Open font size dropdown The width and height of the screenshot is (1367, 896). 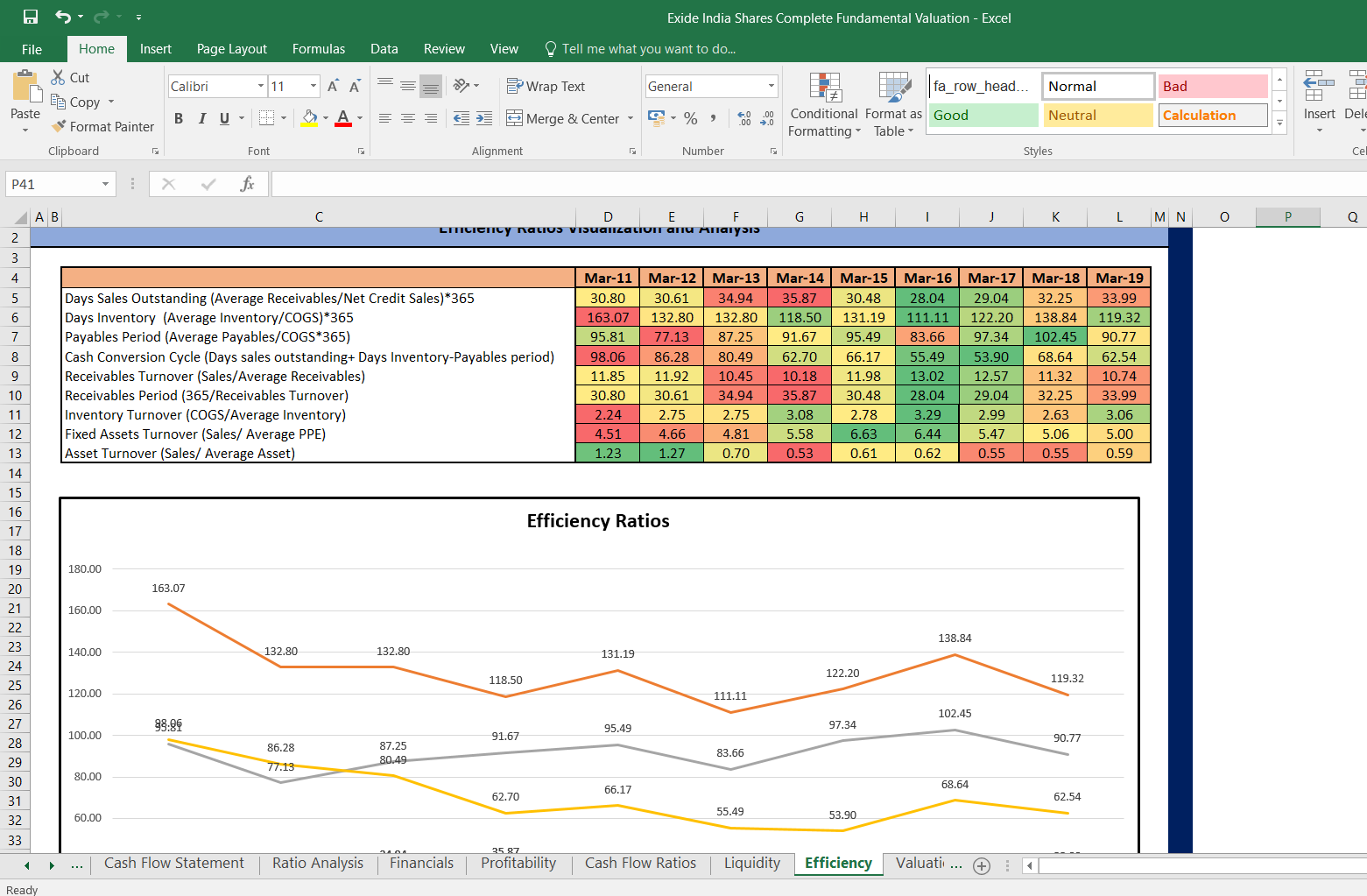314,86
